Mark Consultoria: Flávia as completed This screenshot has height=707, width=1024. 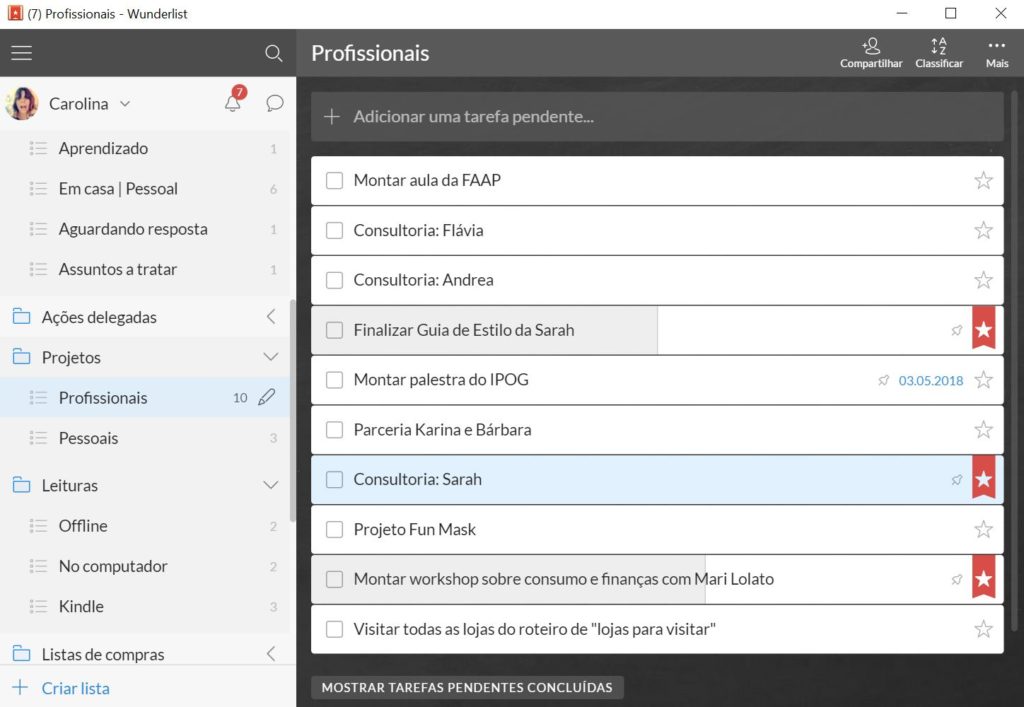[335, 230]
